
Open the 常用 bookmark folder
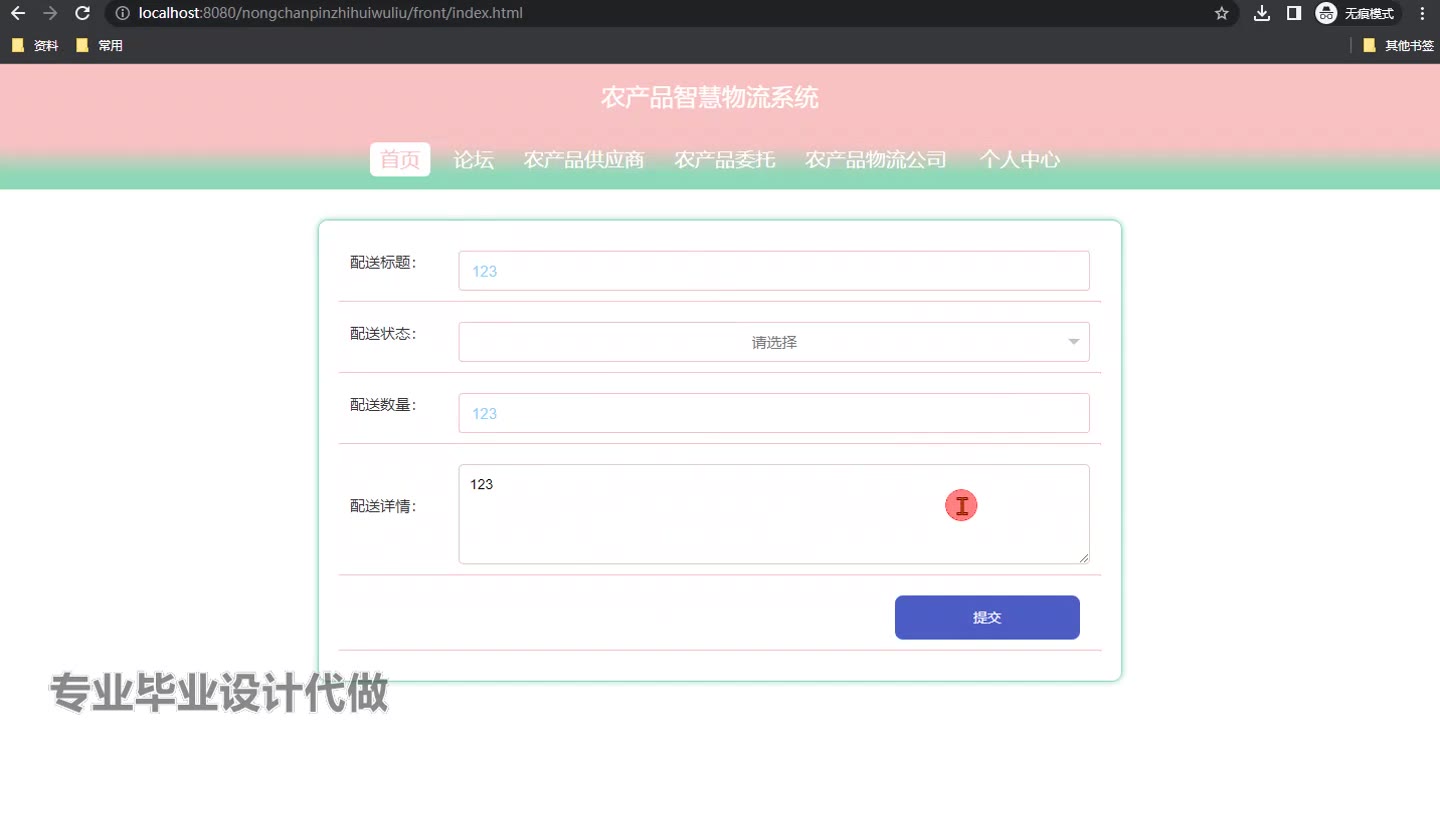(x=99, y=45)
